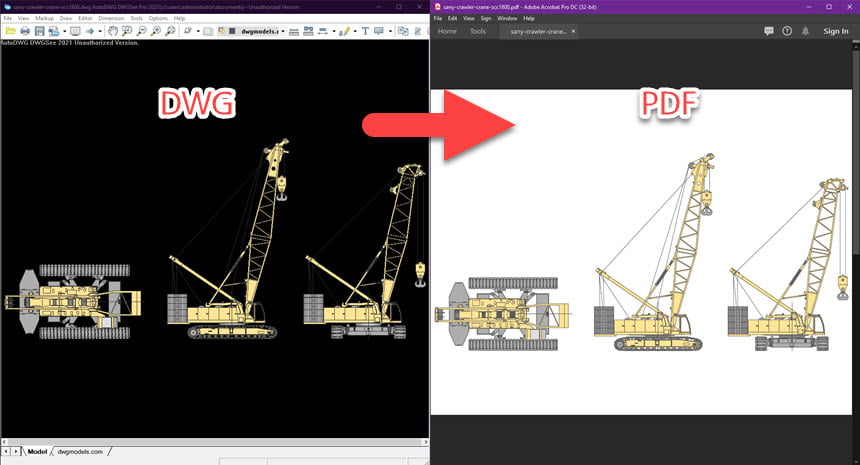The image size is (860, 465).
Task: Select the sany-crawler-crane document tab
Action: [x=538, y=31]
